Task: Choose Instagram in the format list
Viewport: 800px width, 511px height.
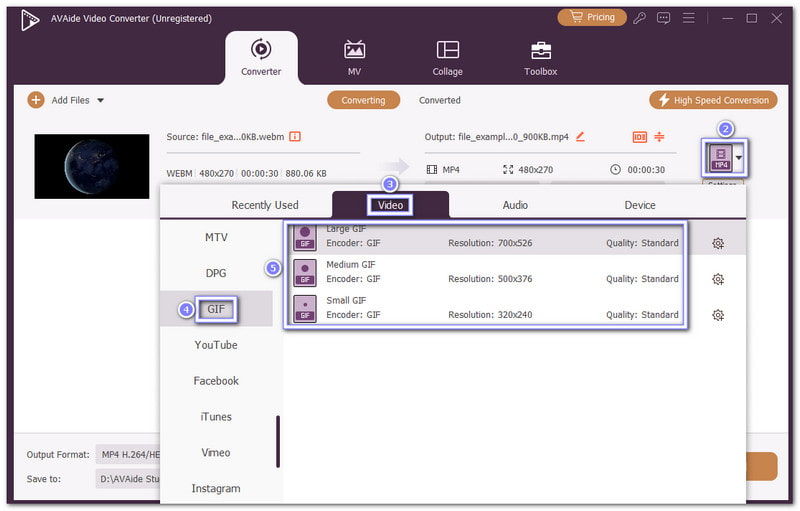Action: [x=216, y=488]
